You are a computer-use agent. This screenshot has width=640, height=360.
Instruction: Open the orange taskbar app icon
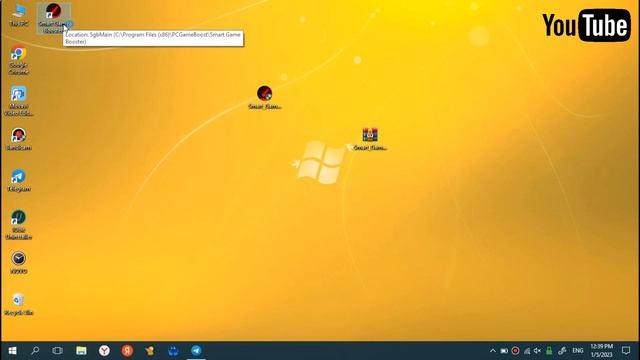[x=150, y=351]
